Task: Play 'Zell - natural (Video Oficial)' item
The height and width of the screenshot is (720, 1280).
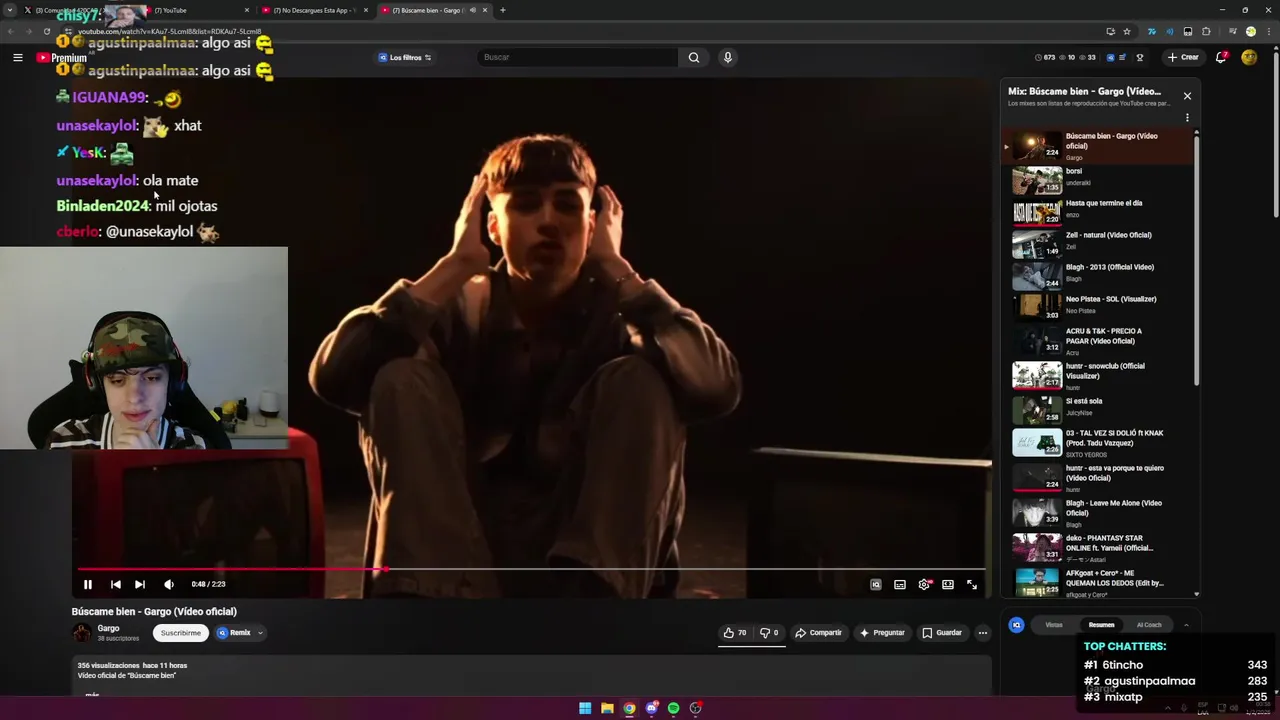Action: coord(1098,244)
